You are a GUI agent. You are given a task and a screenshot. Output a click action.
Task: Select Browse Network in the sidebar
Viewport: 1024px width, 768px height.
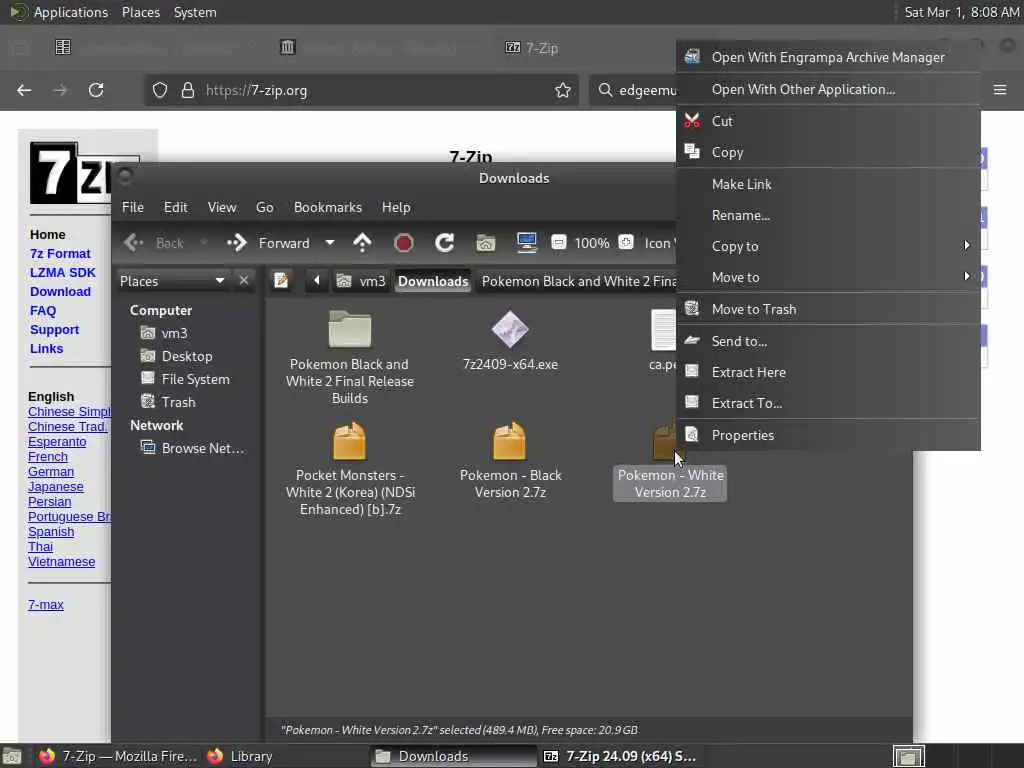point(202,448)
